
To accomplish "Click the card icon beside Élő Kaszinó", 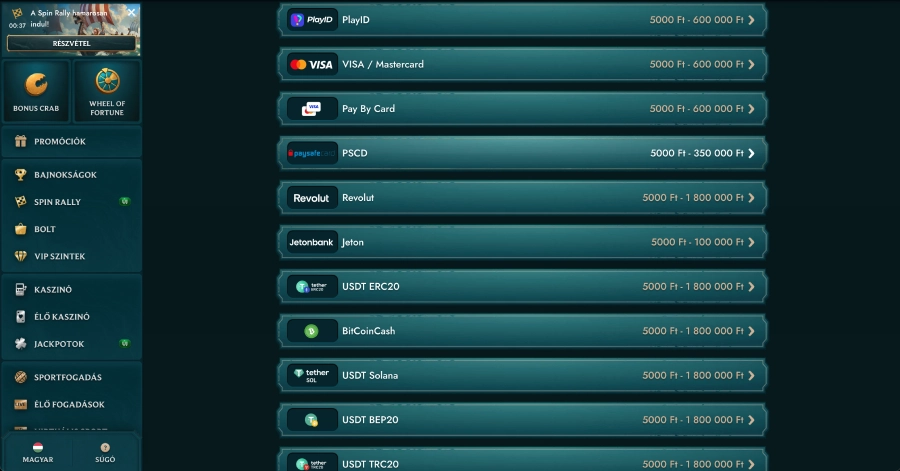I will click(x=21, y=316).
